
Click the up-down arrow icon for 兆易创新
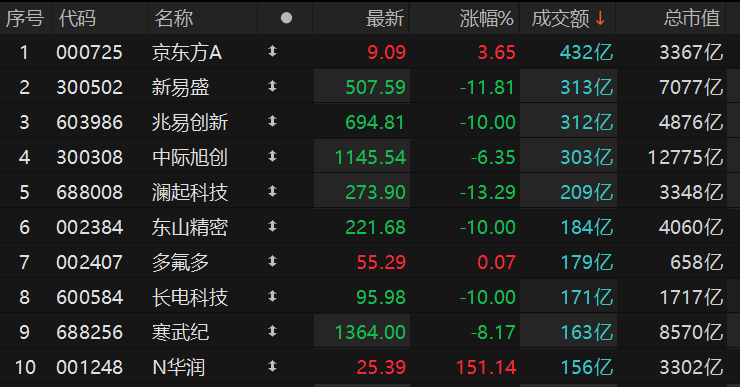[x=272, y=121]
